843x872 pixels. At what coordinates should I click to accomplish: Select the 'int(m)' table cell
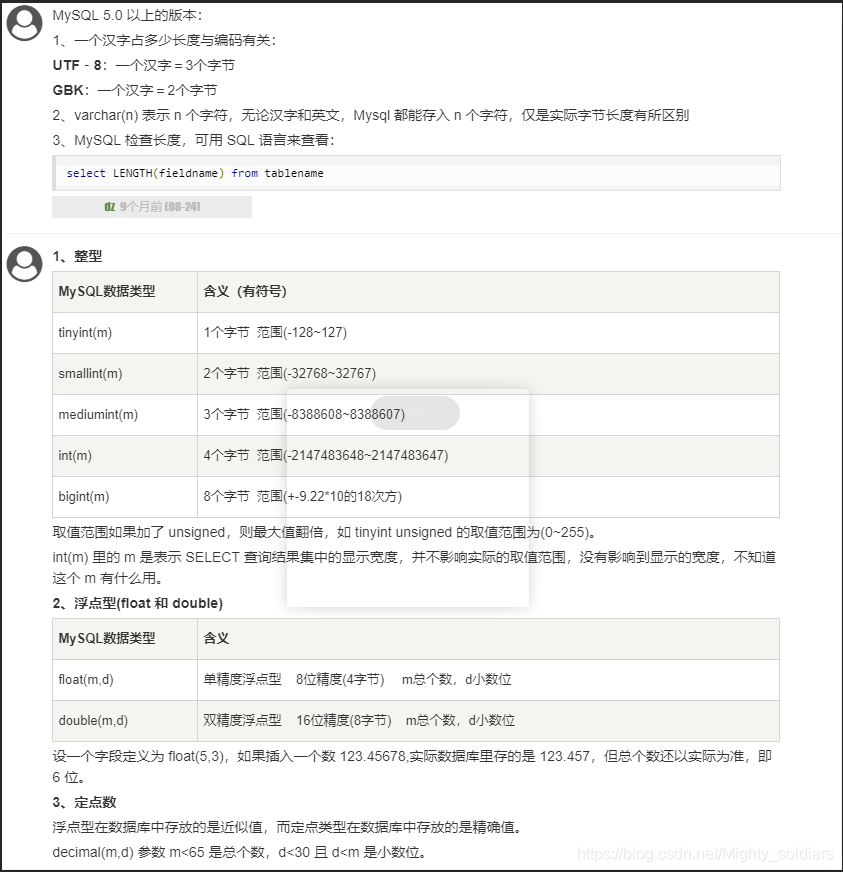[125, 456]
